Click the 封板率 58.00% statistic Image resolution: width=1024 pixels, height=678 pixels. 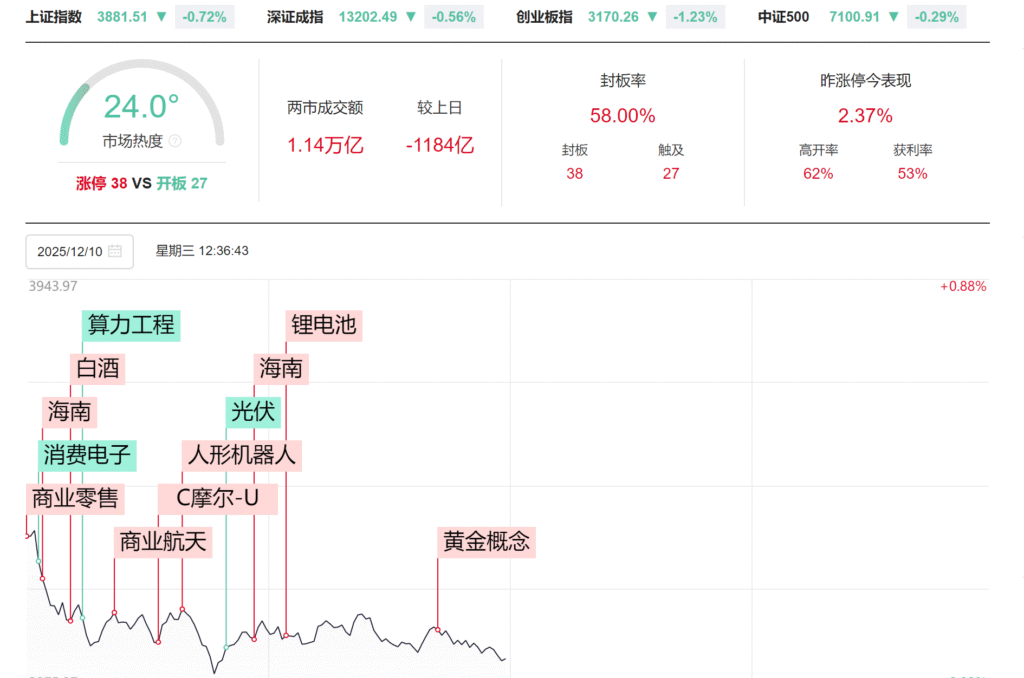[622, 115]
